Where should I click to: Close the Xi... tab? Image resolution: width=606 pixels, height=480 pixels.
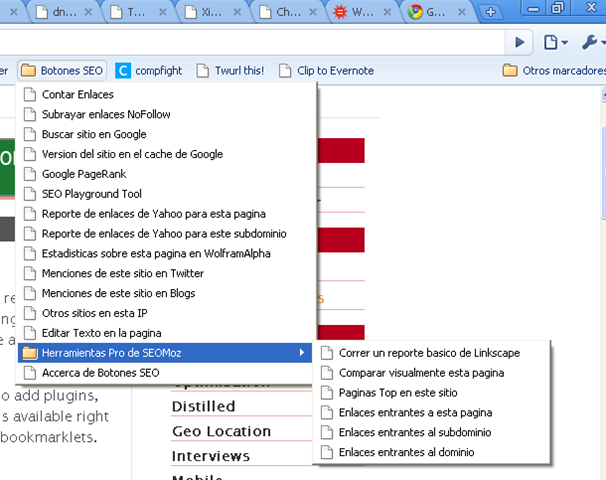click(x=237, y=12)
